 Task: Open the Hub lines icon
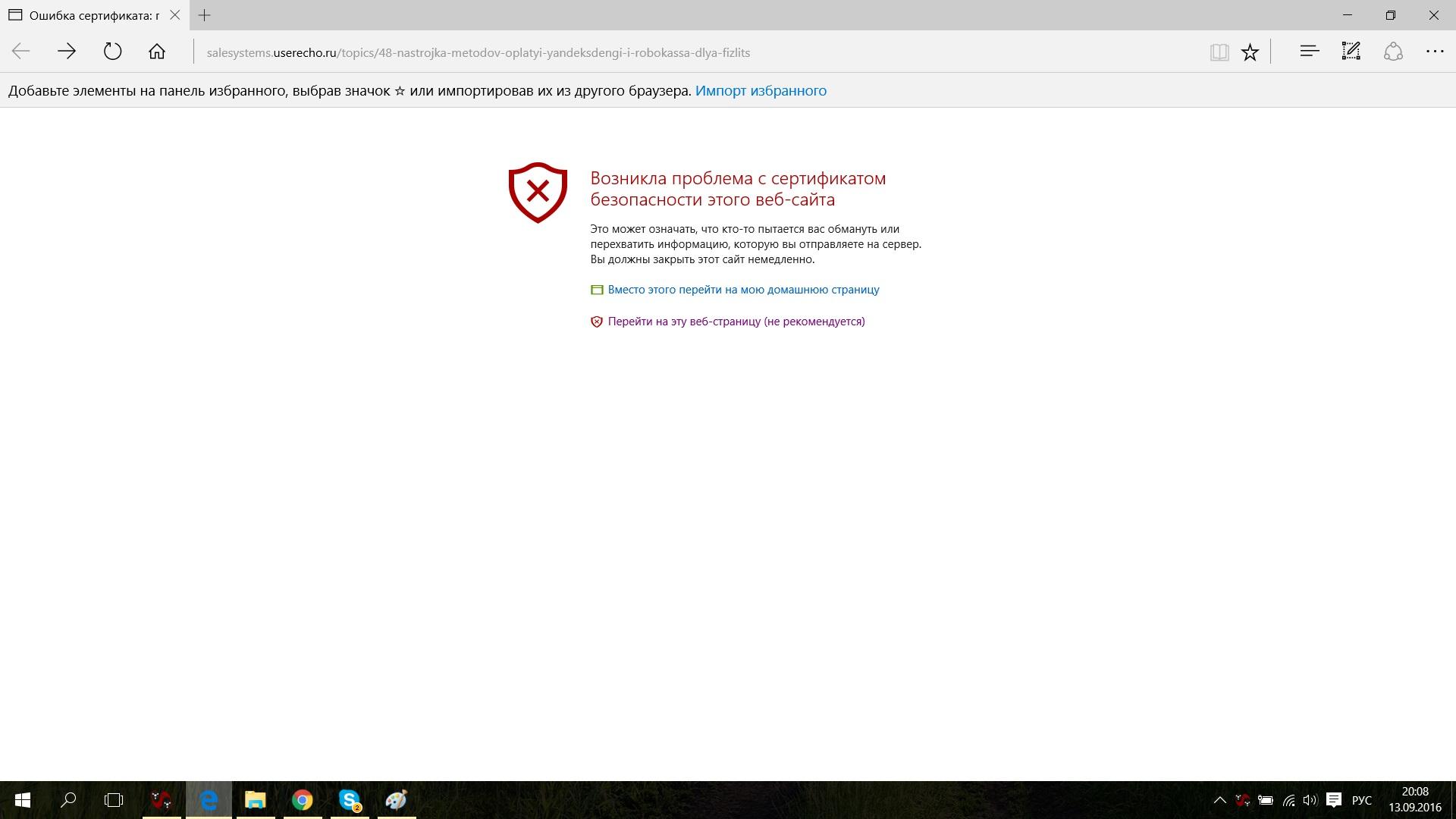[x=1309, y=52]
